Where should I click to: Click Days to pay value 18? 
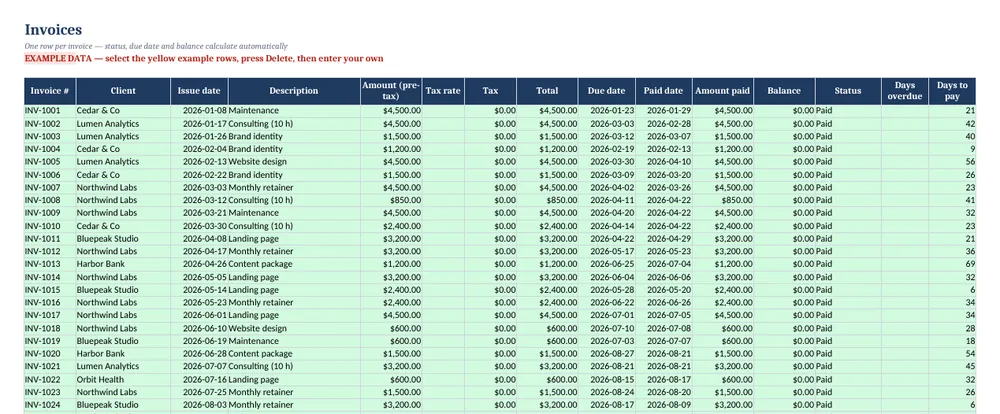click(952, 341)
